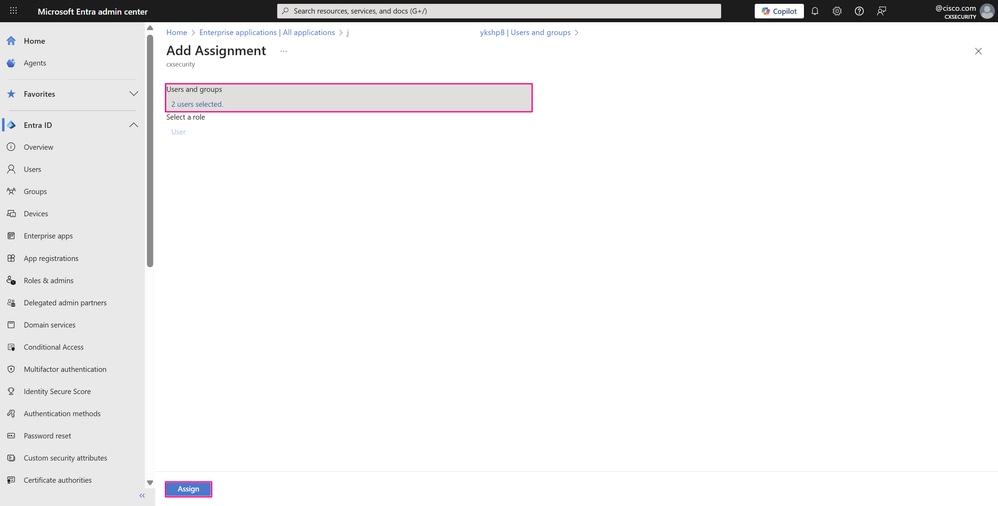Open the account avatar picture

(987, 11)
